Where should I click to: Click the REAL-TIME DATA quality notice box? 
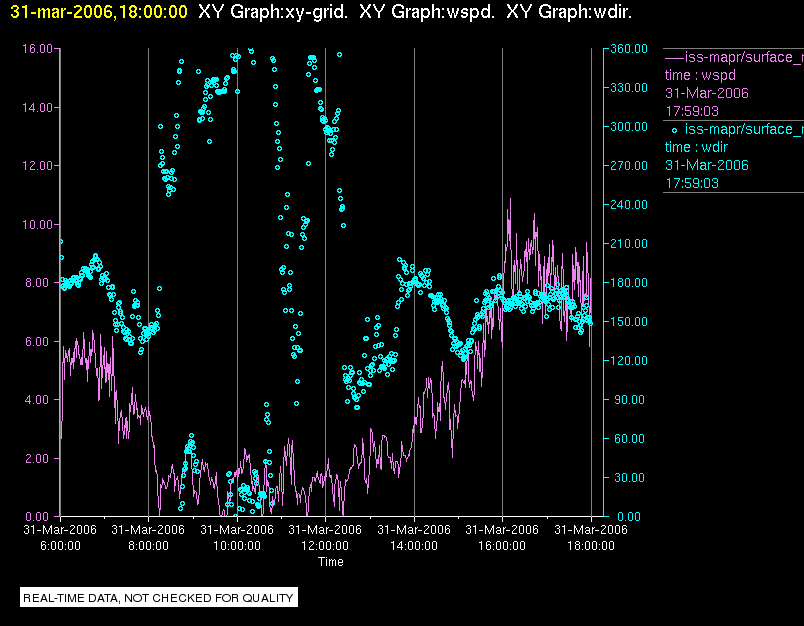[x=159, y=597]
